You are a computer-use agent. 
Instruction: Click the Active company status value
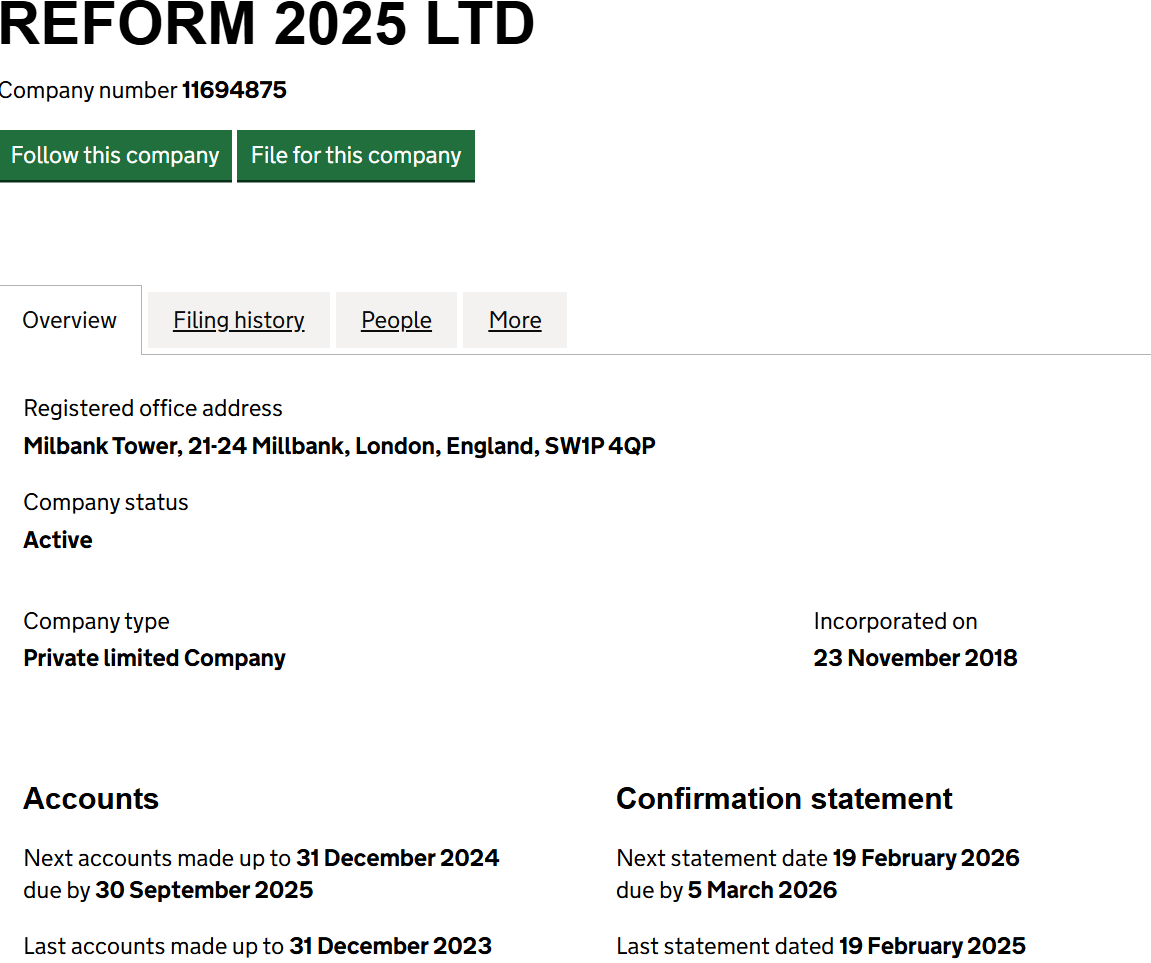coord(58,540)
